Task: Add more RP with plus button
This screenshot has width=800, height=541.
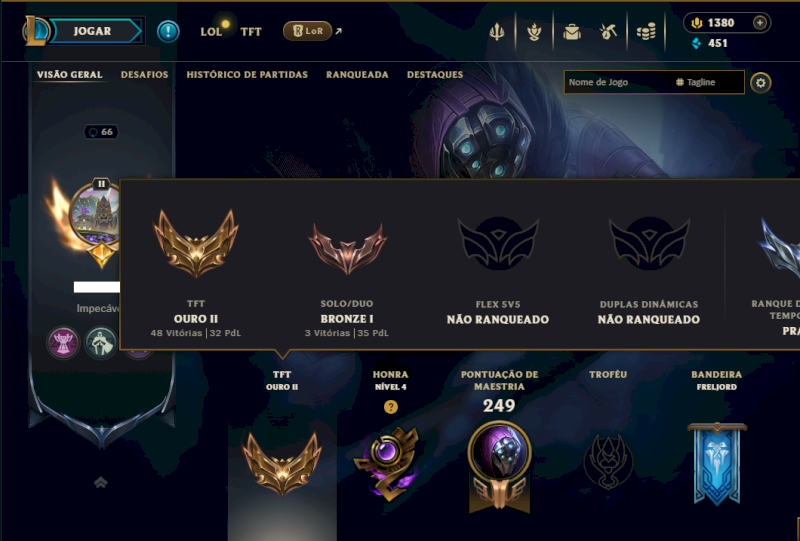Action: [x=760, y=22]
